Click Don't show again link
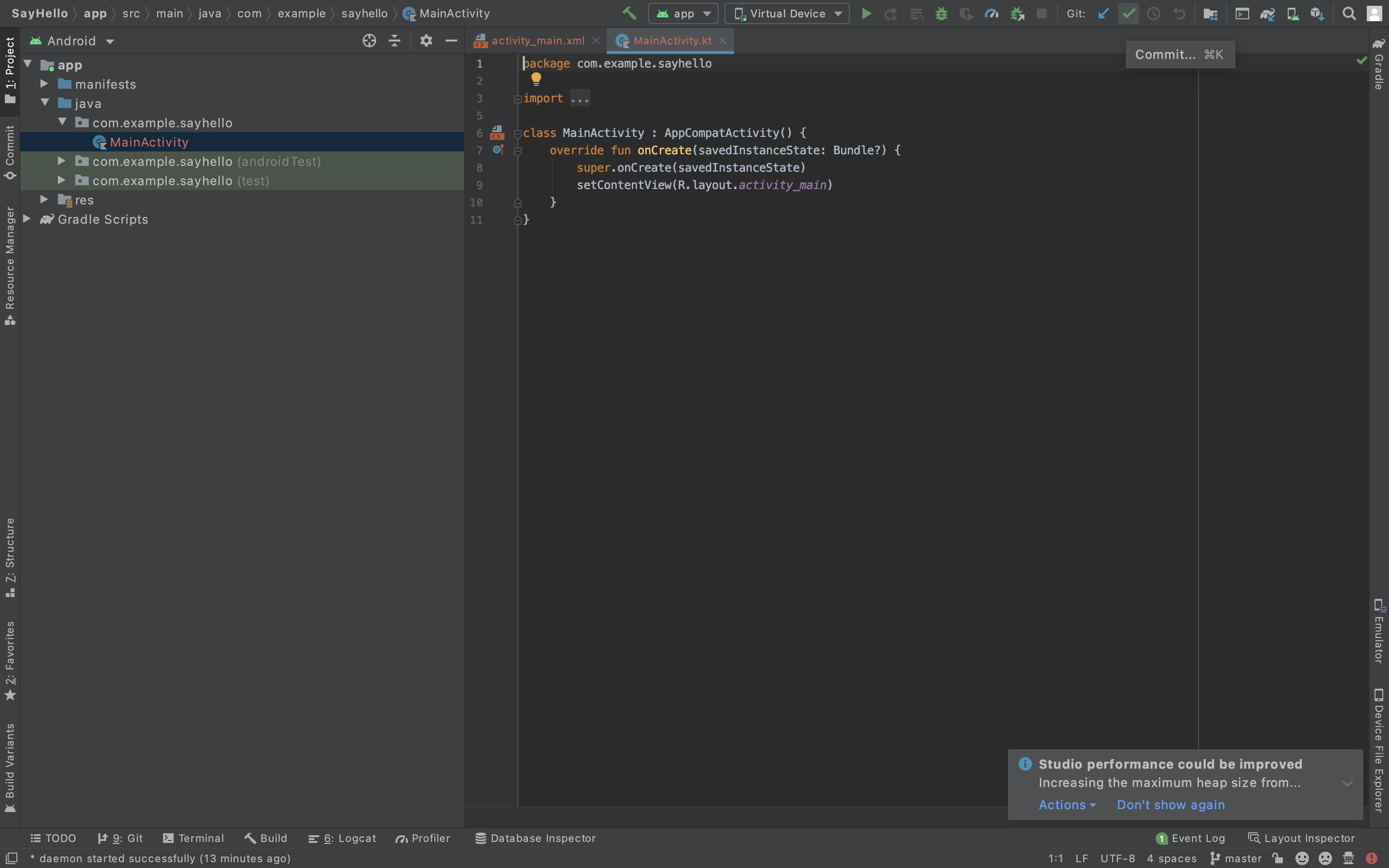Viewport: 1389px width, 868px height. (1171, 805)
